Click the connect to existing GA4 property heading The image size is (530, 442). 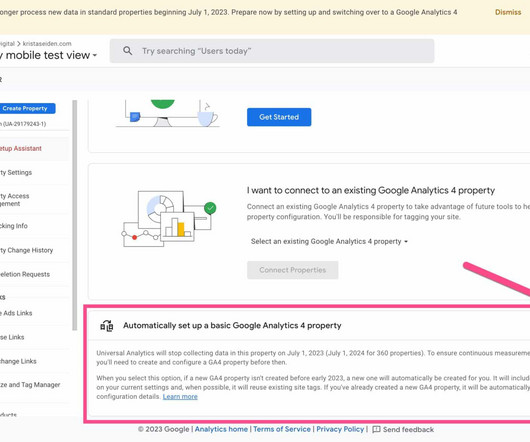[x=371, y=191]
